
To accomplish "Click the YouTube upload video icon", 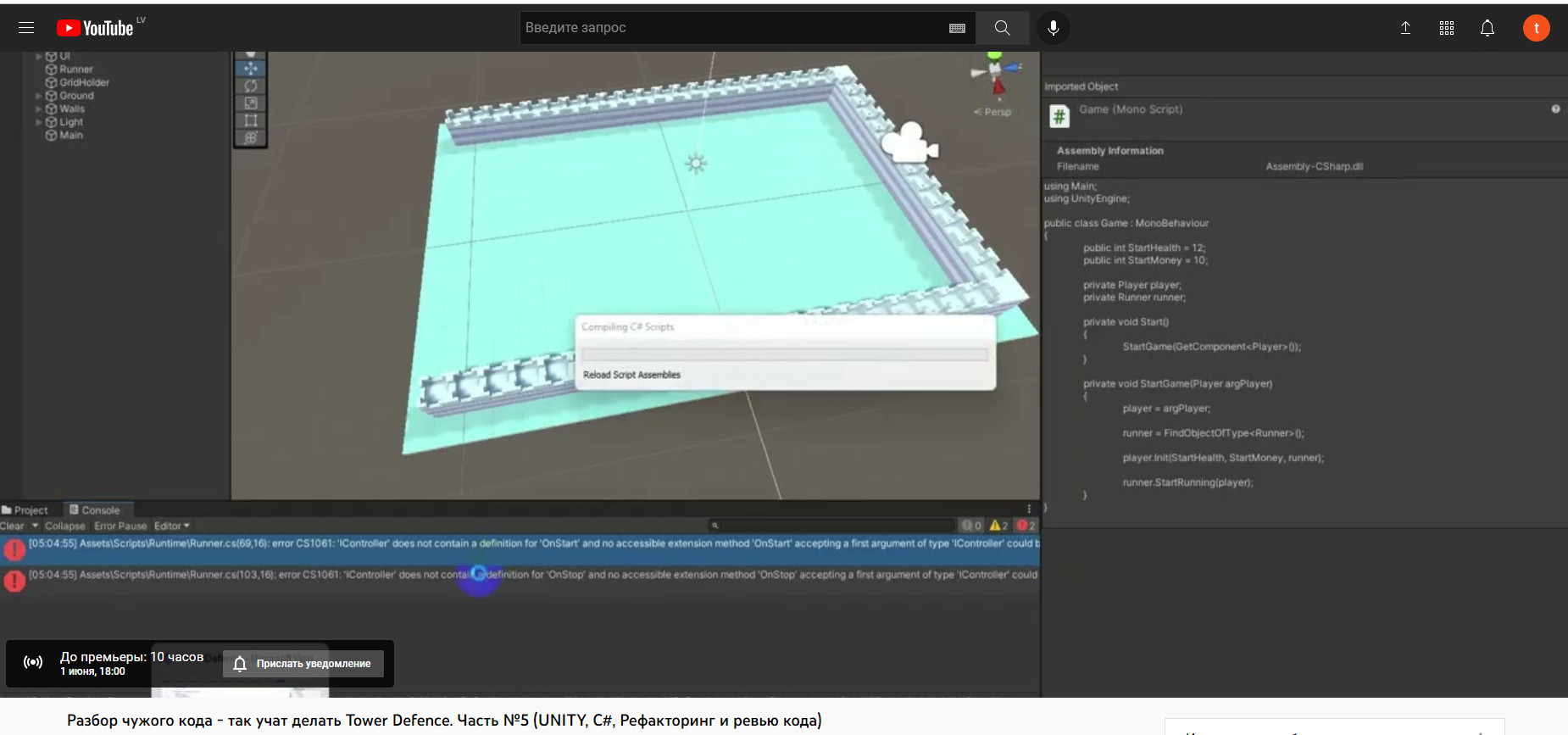I will (1405, 28).
